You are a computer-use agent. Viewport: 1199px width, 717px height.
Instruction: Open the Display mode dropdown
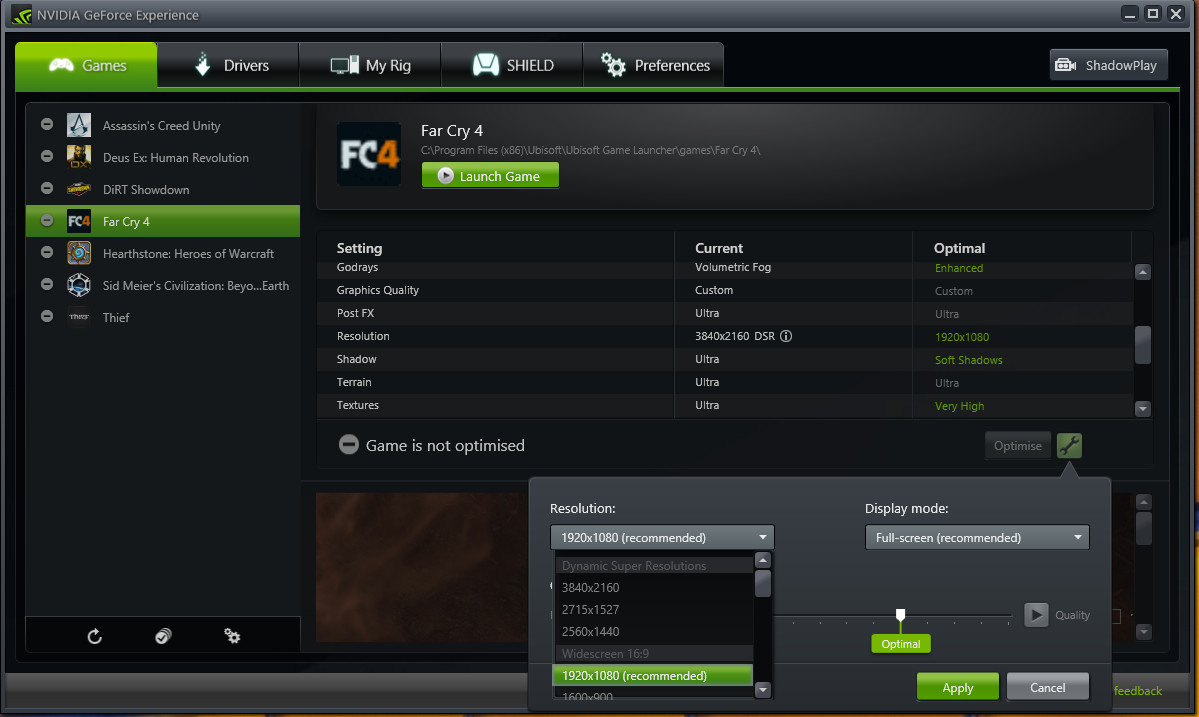click(x=977, y=537)
